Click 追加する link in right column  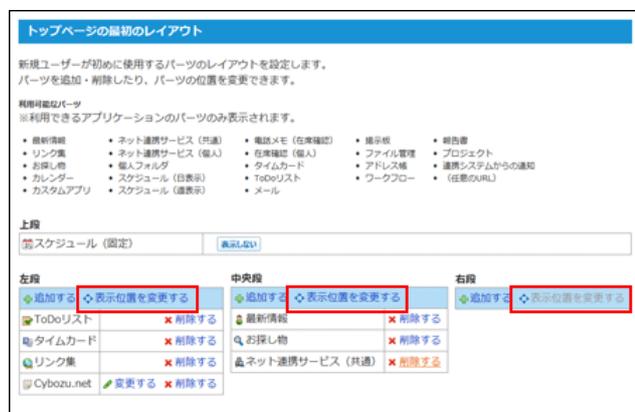tap(490, 298)
